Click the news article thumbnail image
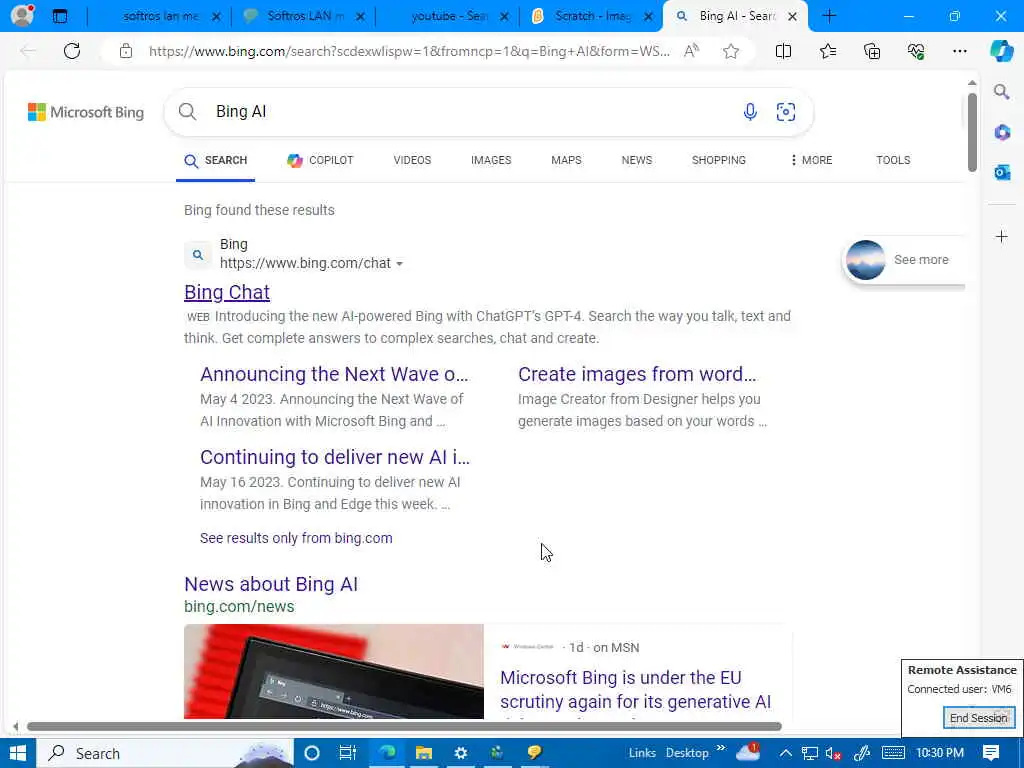The width and height of the screenshot is (1024, 768). point(334,671)
